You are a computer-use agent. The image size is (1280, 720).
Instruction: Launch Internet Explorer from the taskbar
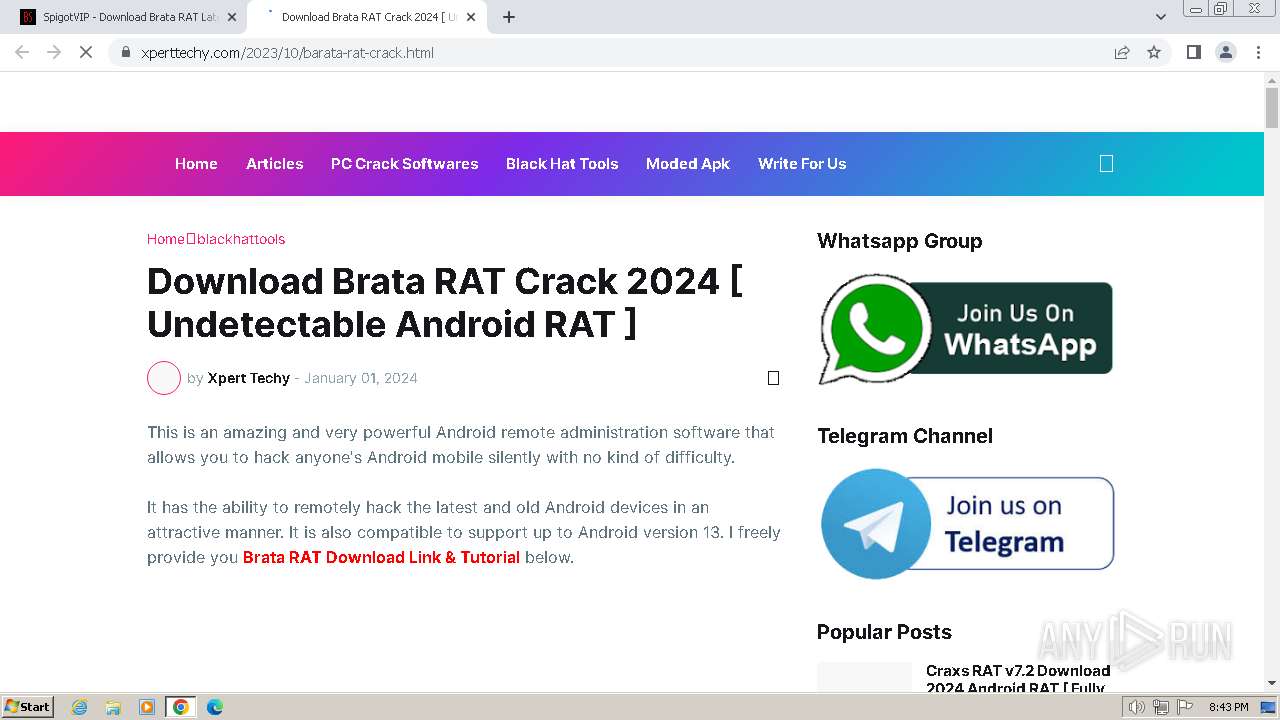[79, 707]
